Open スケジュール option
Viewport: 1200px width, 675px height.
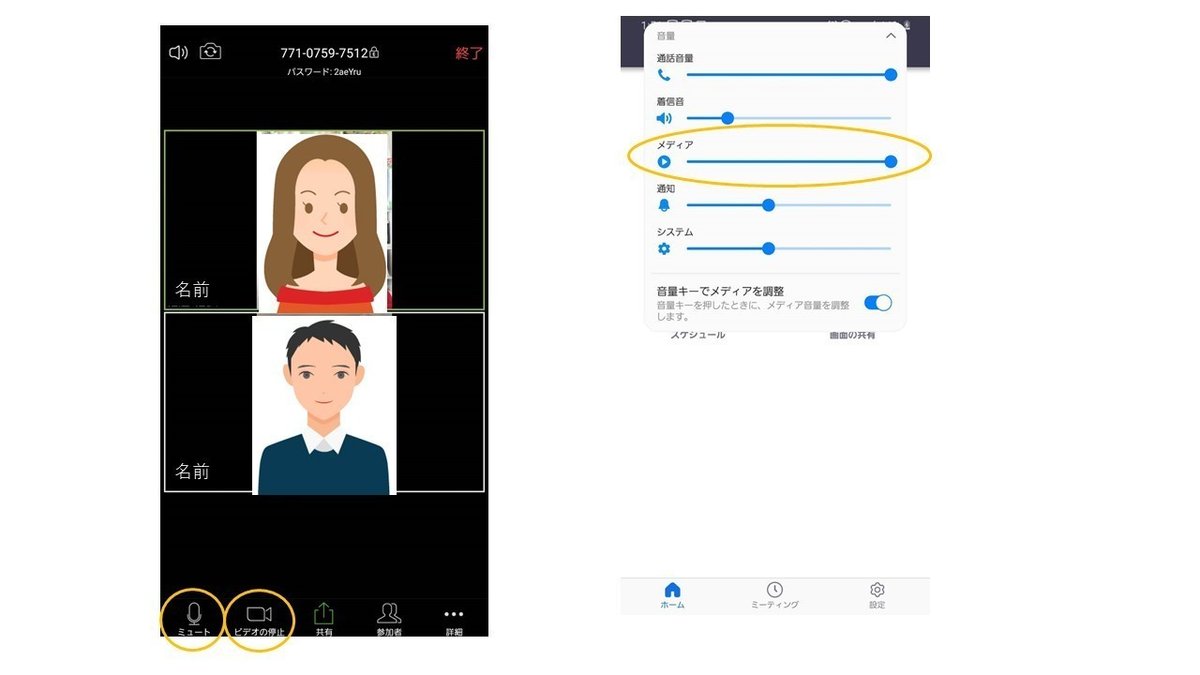[700, 337]
